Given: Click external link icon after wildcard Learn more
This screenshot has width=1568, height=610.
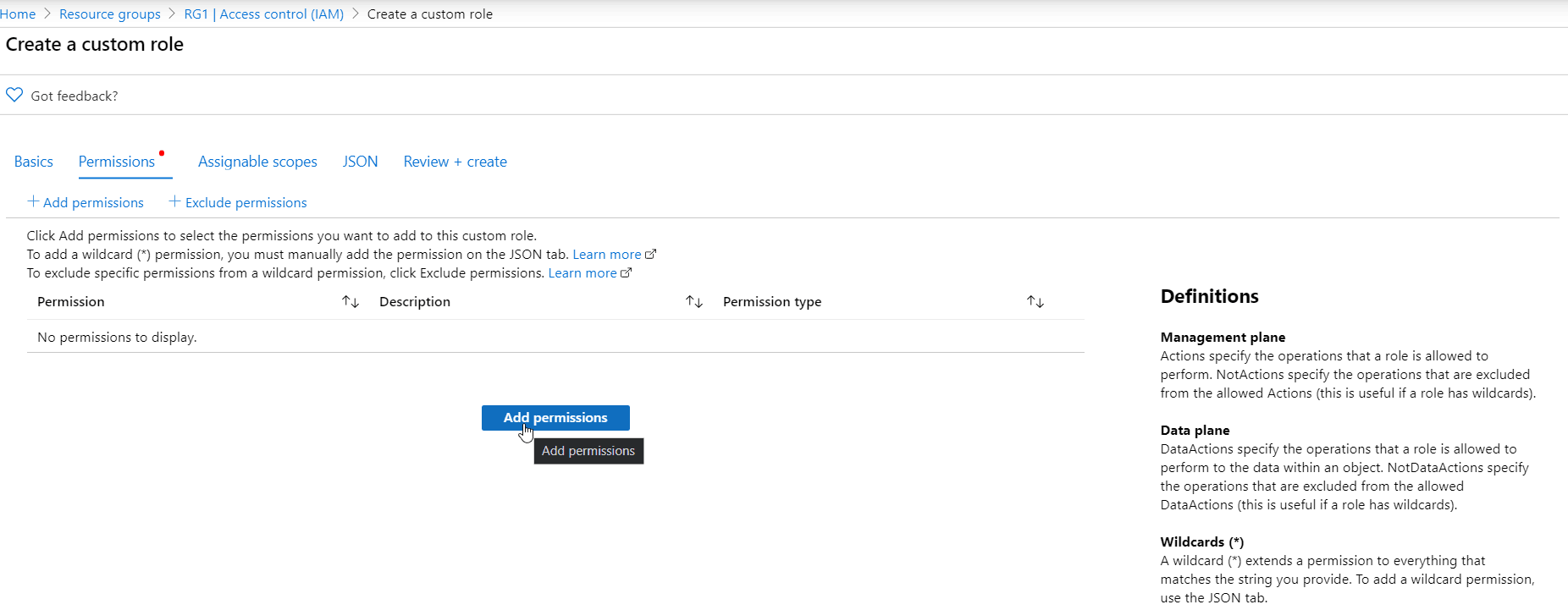Looking at the screenshot, I should (x=650, y=255).
